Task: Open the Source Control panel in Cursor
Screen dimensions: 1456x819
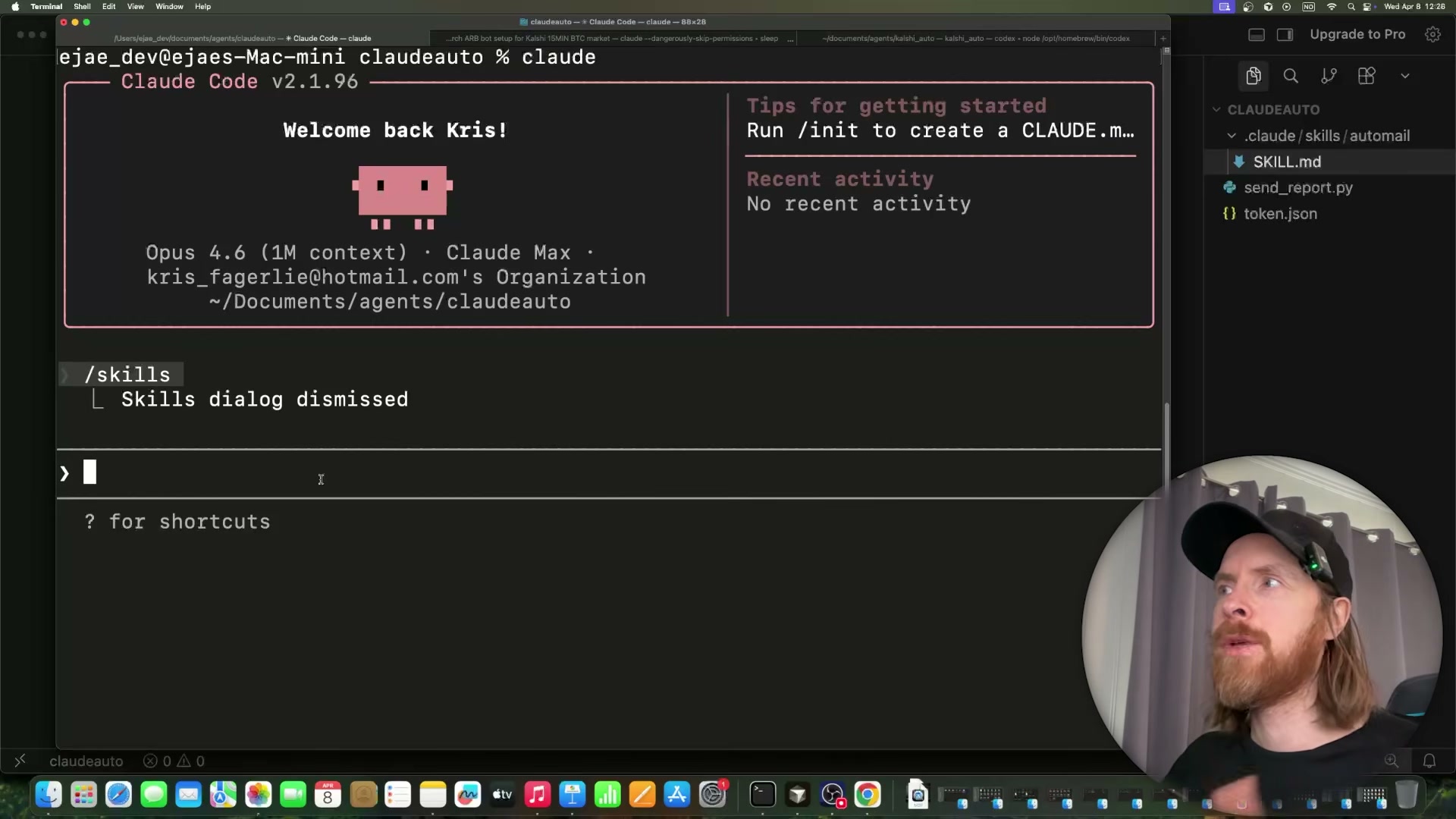Action: 1329,76
